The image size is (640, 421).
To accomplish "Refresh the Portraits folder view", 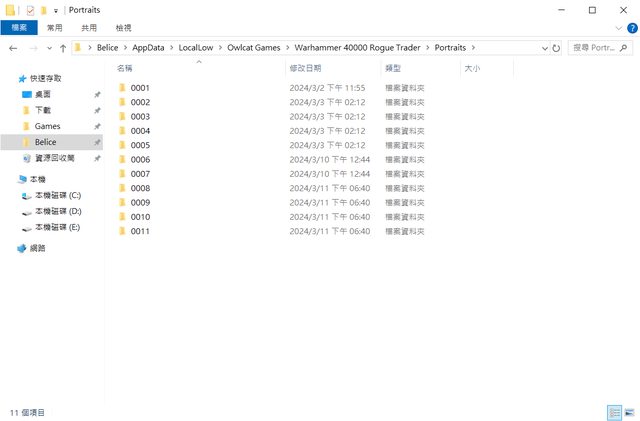I will 556,47.
